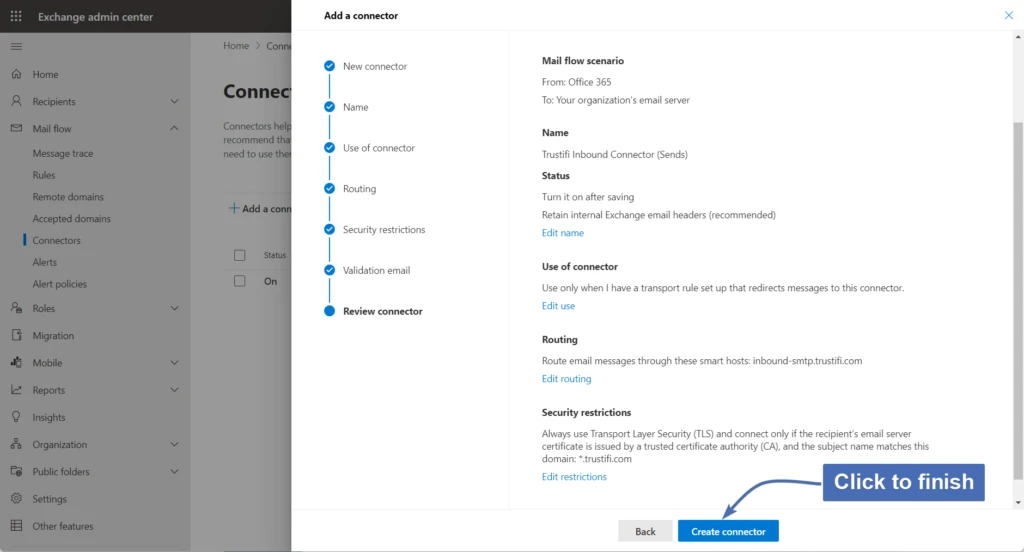
Task: Collapse the Mail flow section chevron
Action: tap(174, 129)
